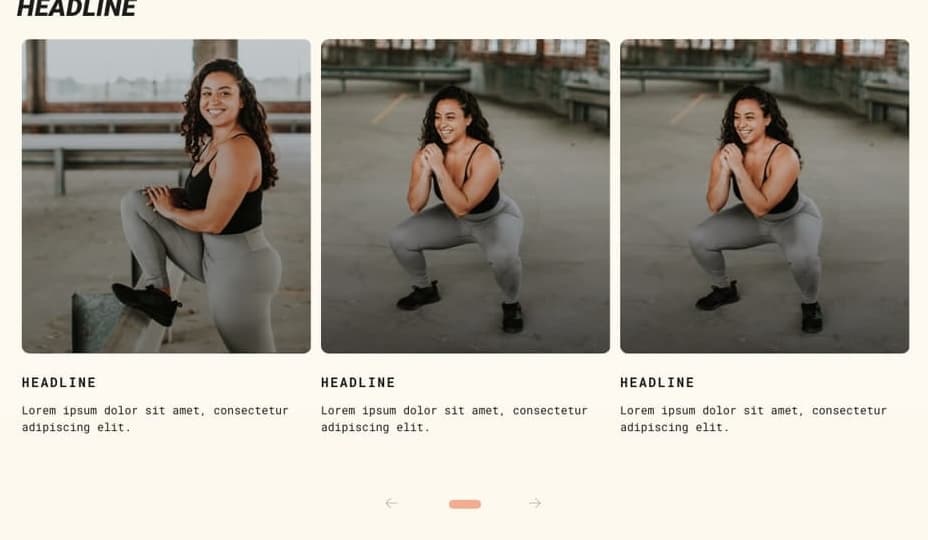Viewport: 928px width, 540px height.
Task: Click the second card's HEADLINE title
Action: 358,382
